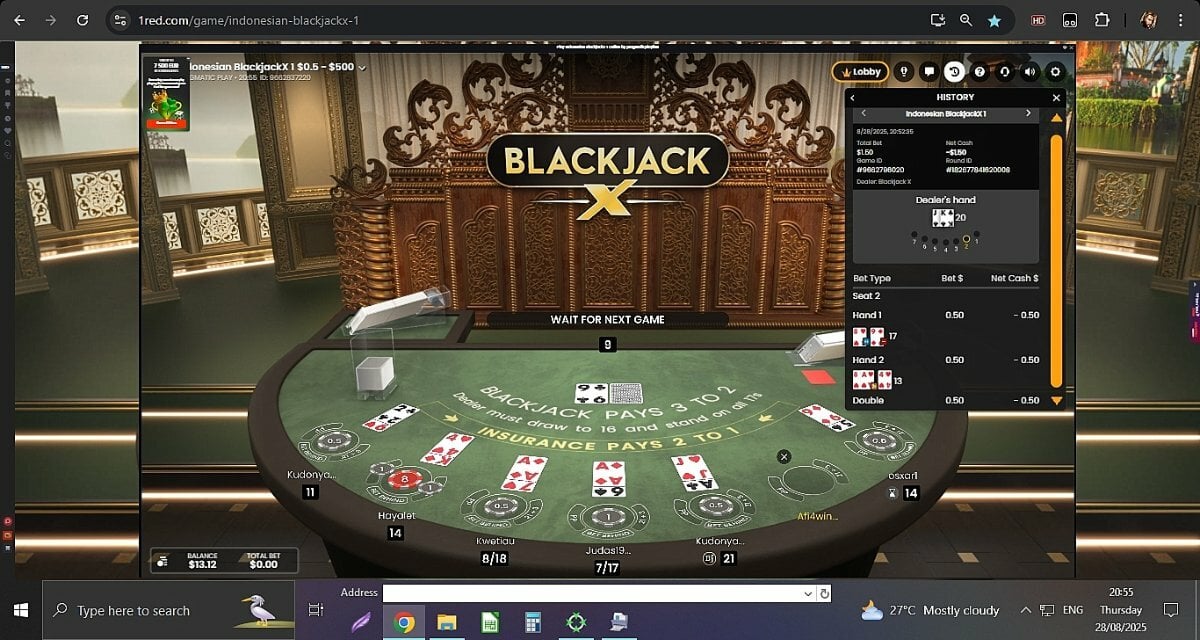Open the help question mark icon
This screenshot has width=1200, height=640.
[979, 72]
